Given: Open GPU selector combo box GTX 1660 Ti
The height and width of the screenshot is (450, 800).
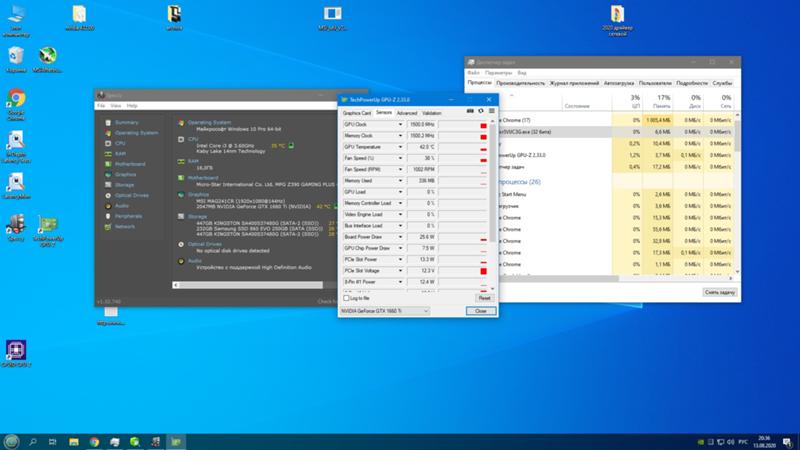Looking at the screenshot, I should (x=385, y=311).
